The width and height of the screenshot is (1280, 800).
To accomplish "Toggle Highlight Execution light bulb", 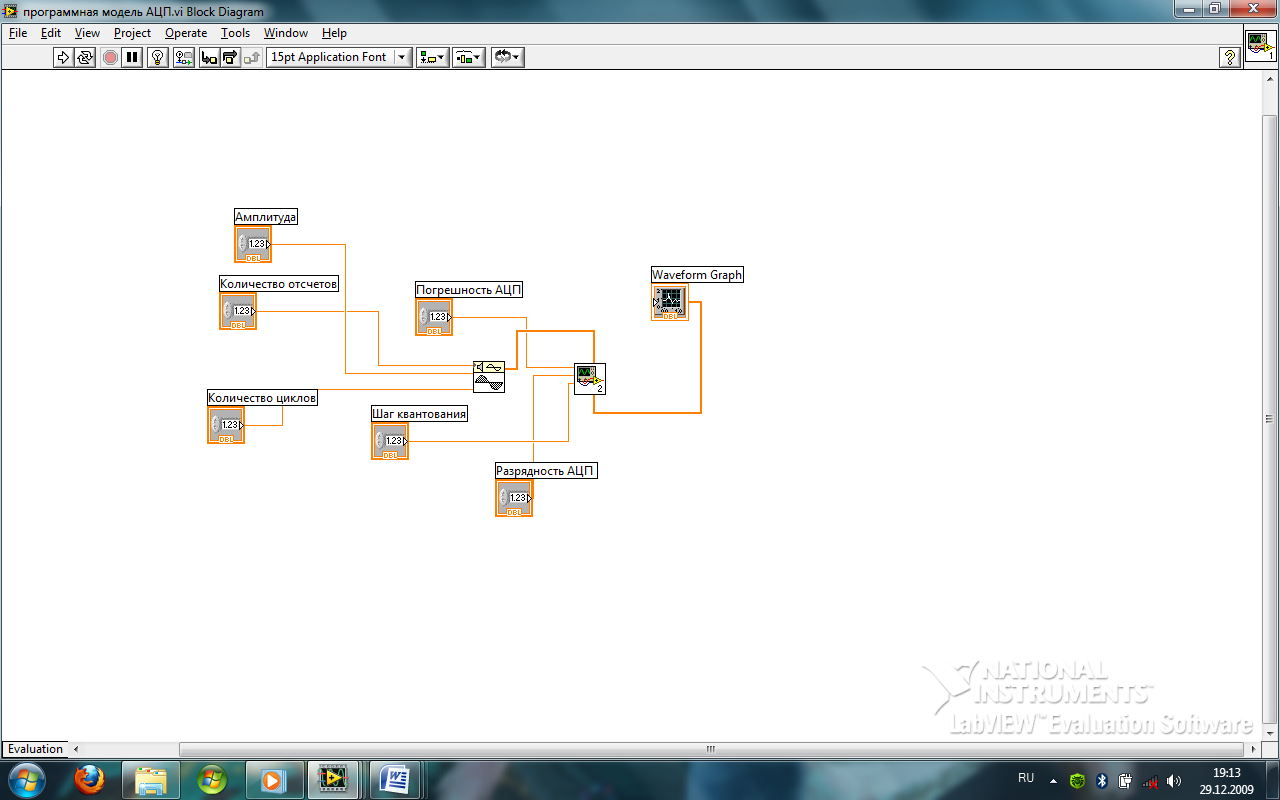I will [158, 57].
